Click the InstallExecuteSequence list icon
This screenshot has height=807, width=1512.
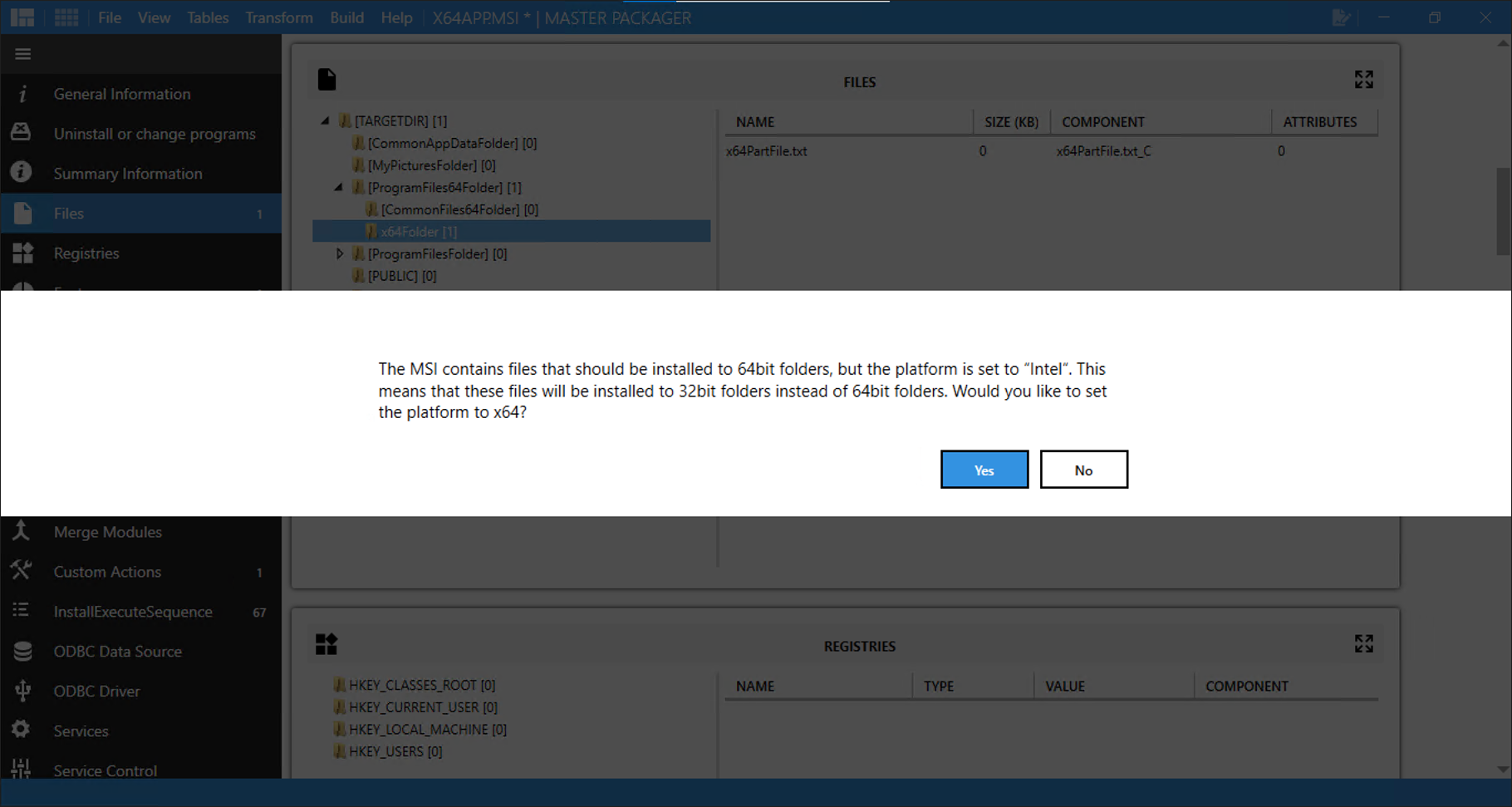pyautogui.click(x=21, y=610)
